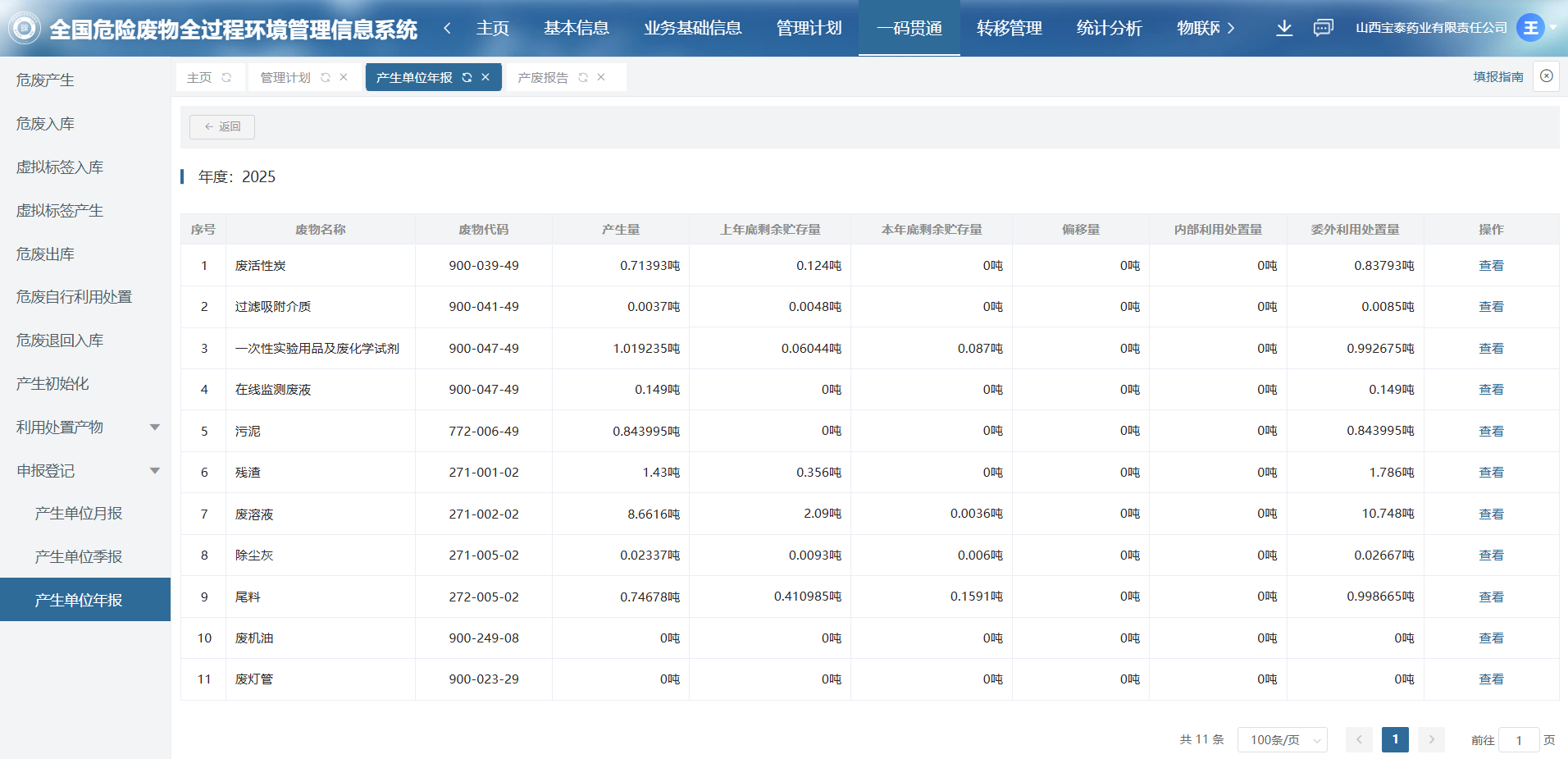This screenshot has width=1568, height=759.
Task: Open the 管理计划 top menu
Action: point(809,28)
